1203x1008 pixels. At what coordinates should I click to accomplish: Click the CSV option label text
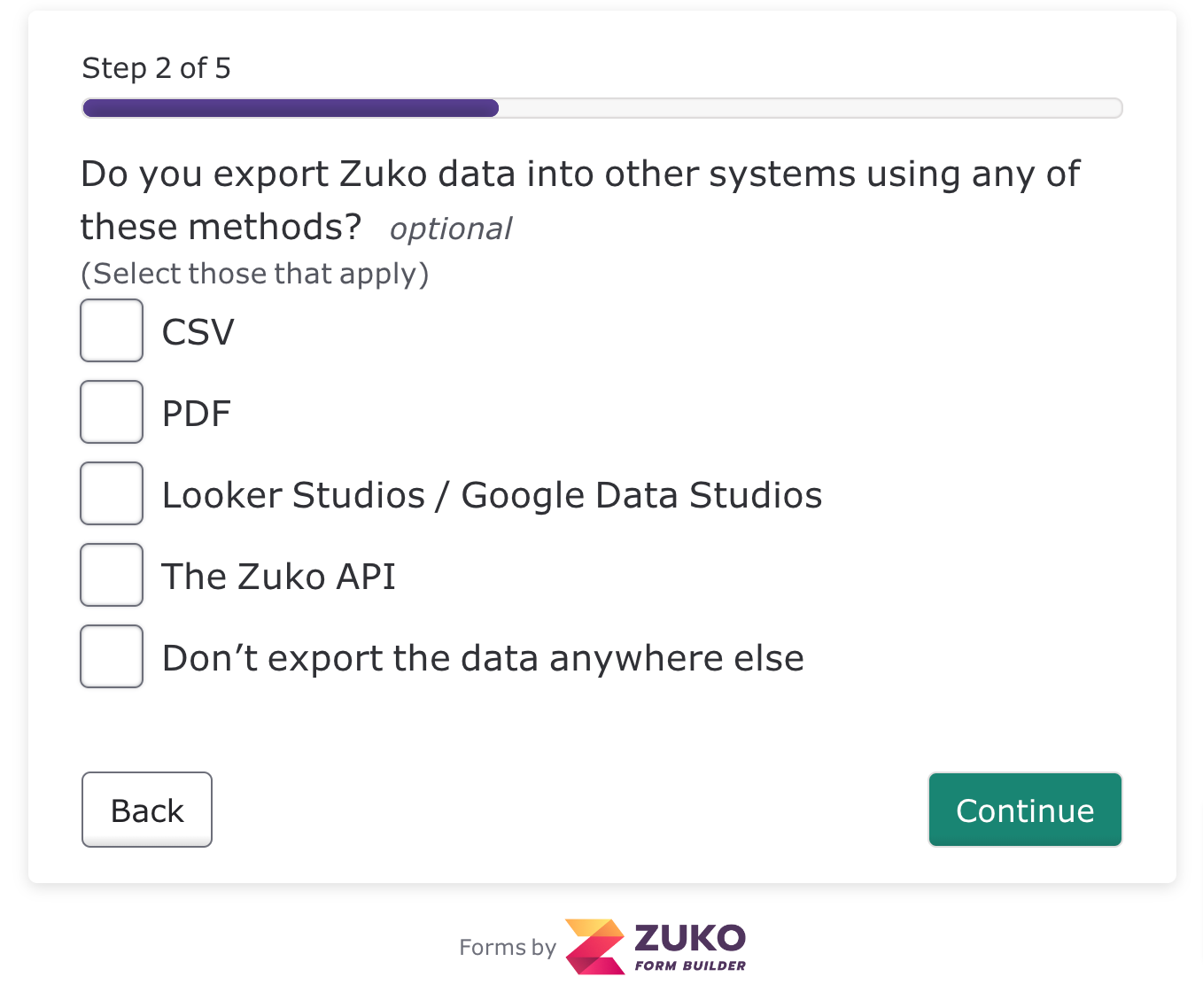(197, 331)
